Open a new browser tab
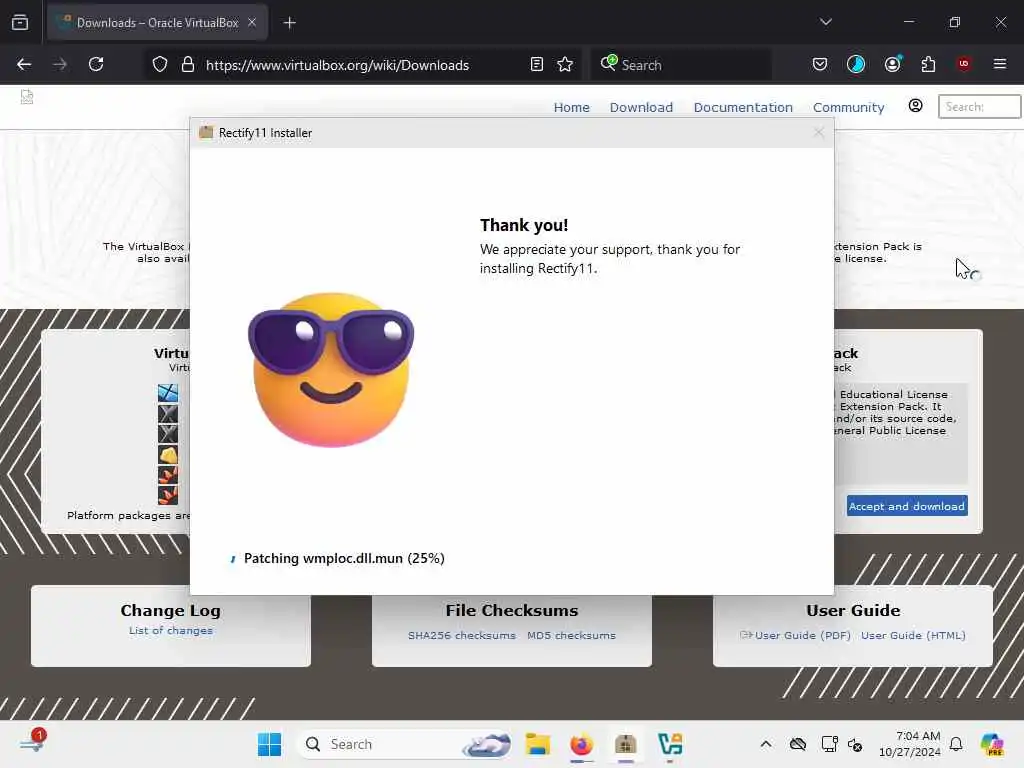 [x=290, y=23]
